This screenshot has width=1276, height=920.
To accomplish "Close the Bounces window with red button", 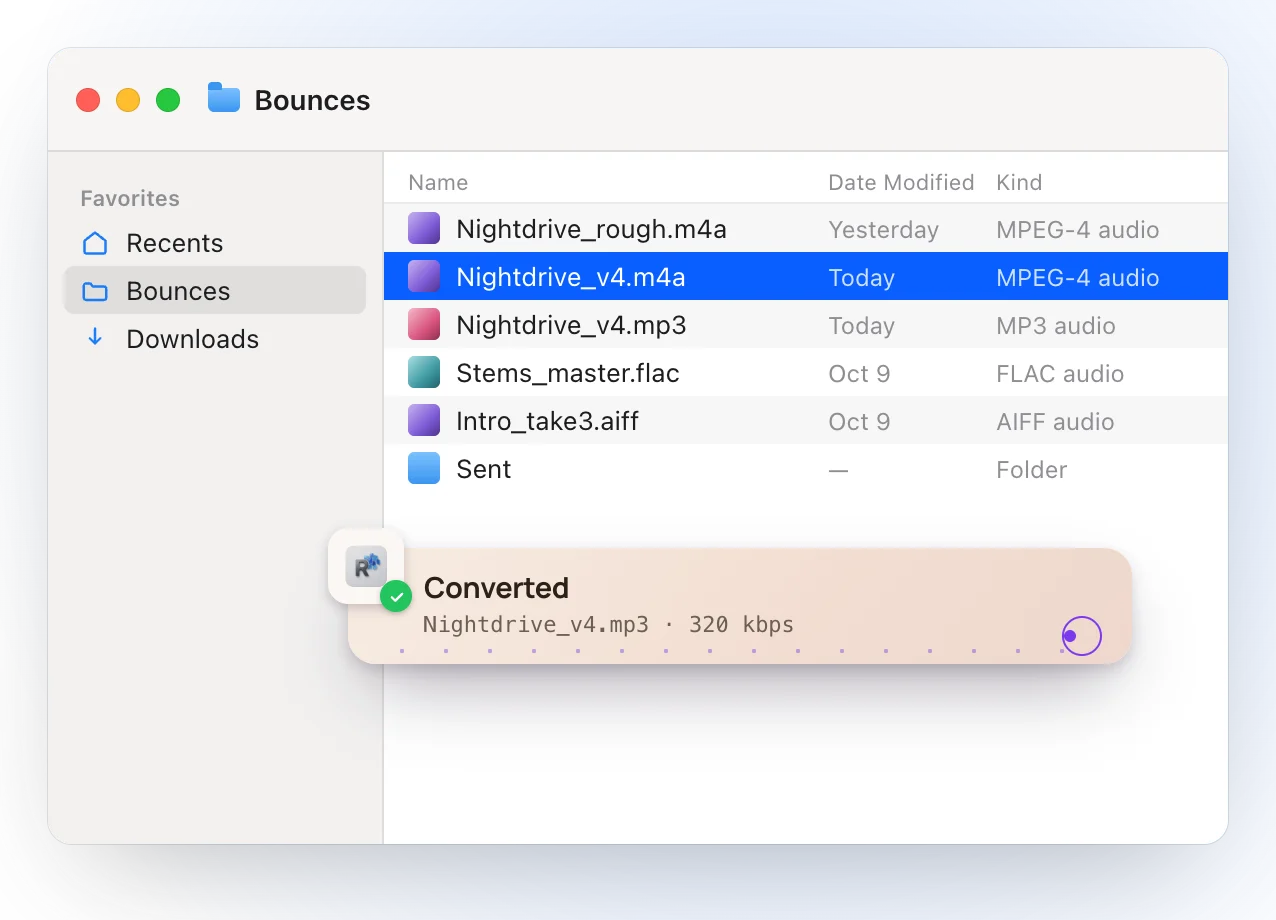I will click(88, 100).
